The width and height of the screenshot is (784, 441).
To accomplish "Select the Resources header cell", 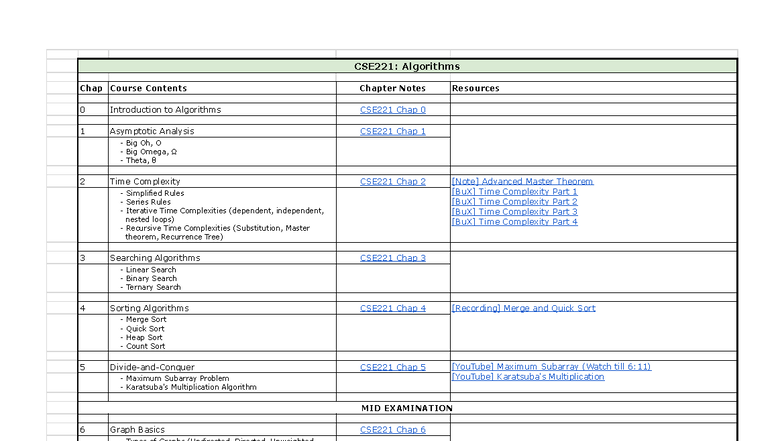I will [594, 88].
